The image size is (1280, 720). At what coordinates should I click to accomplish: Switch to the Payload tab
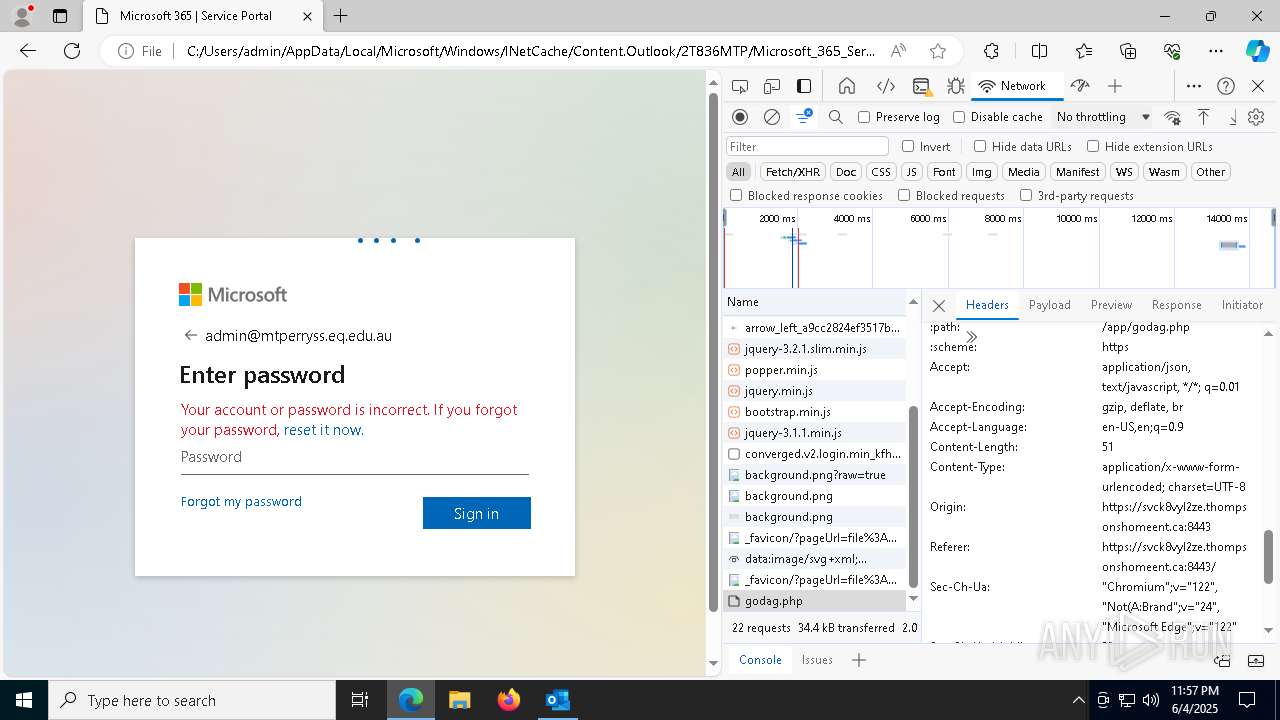(x=1050, y=305)
